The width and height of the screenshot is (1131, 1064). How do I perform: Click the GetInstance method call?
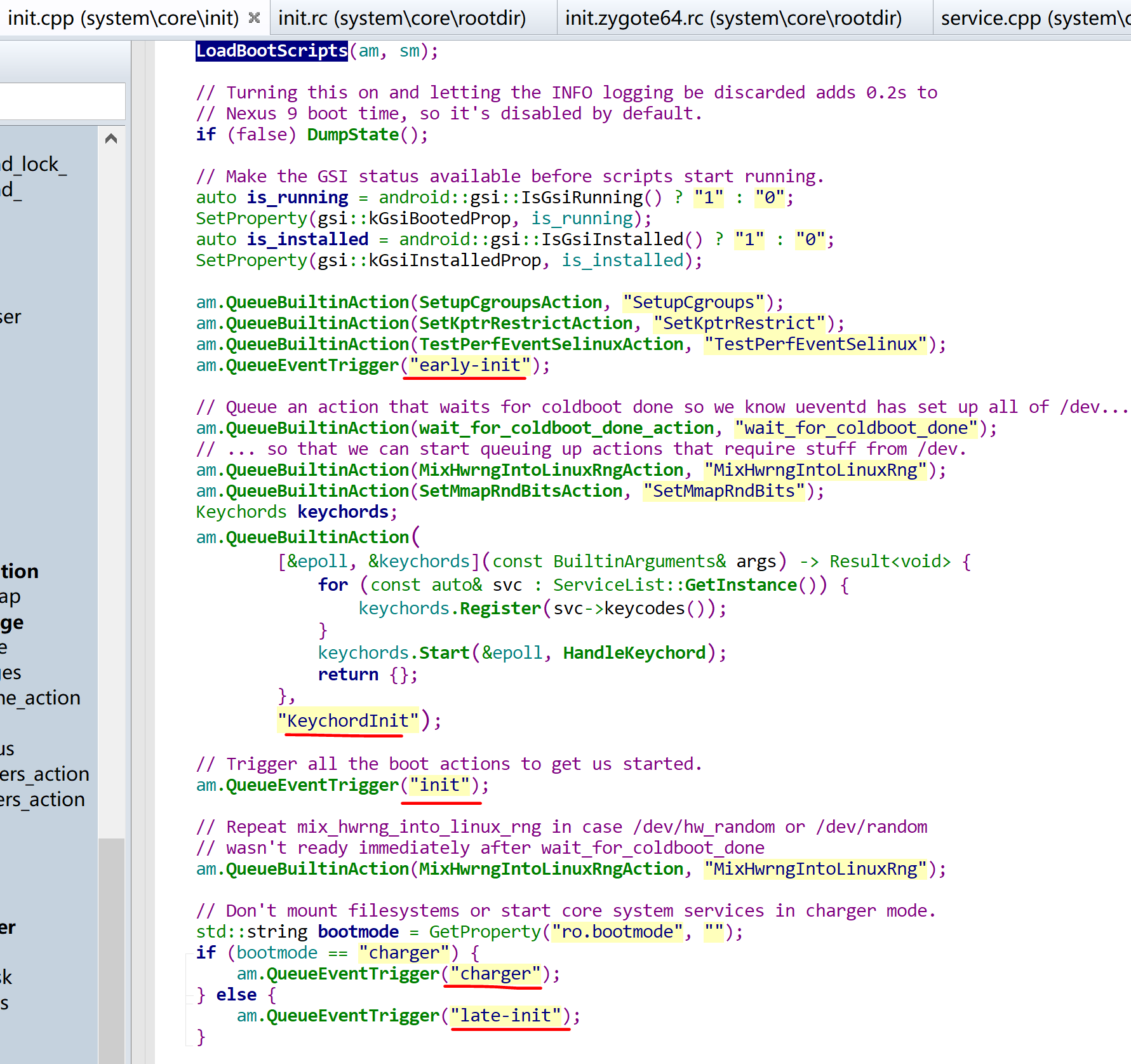740,585
